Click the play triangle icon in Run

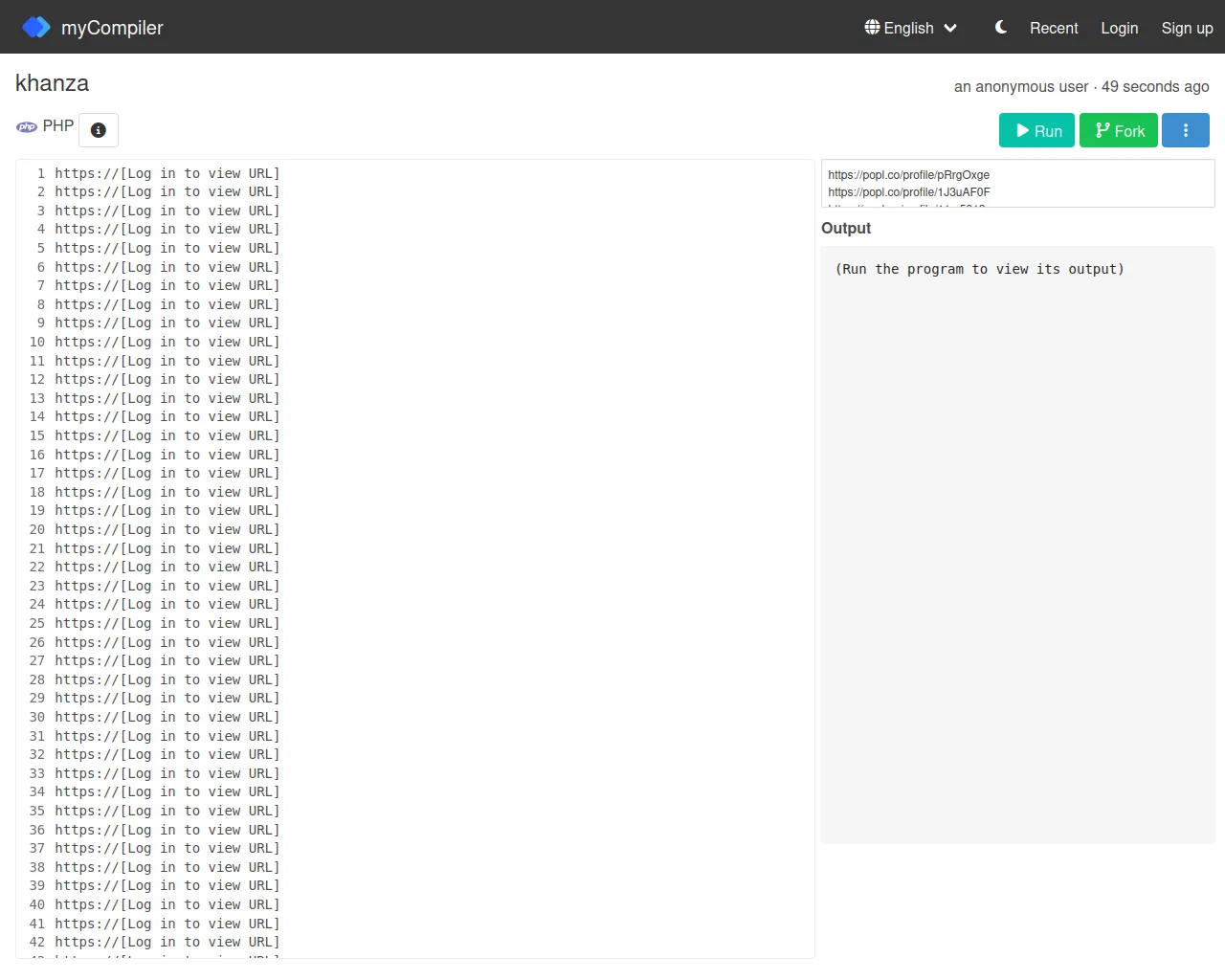pos(1023,130)
